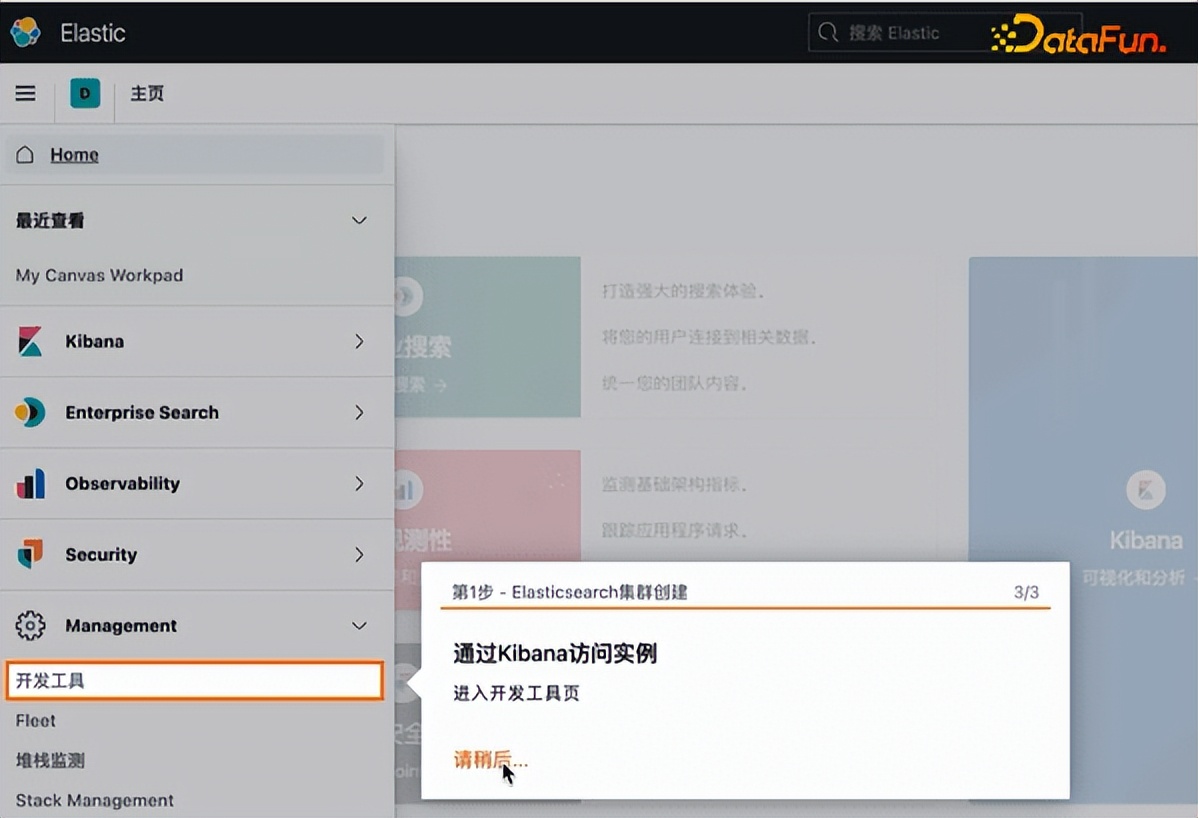Click the Home house icon in the sidebar
Image resolution: width=1198 pixels, height=818 pixels.
point(25,154)
